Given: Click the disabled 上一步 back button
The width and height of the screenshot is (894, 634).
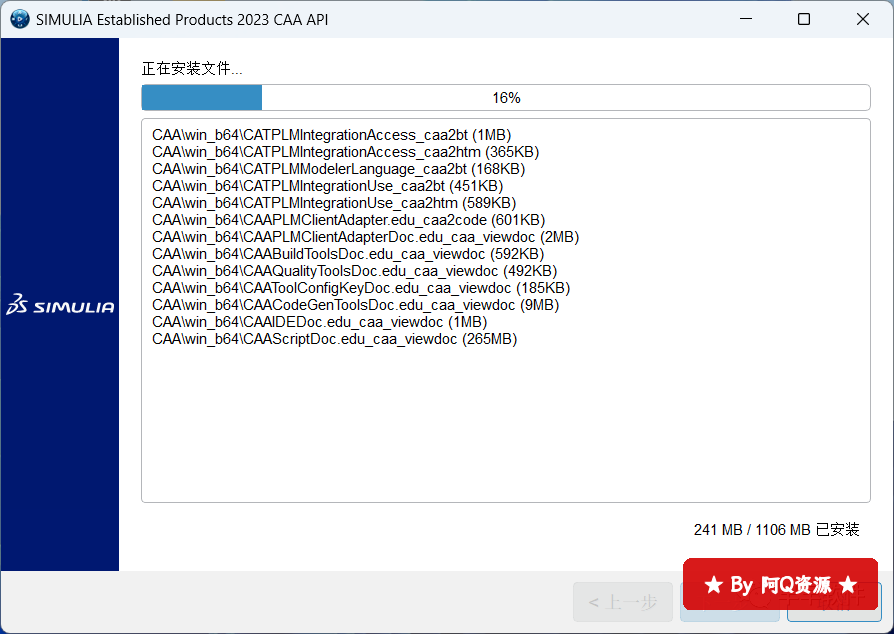Looking at the screenshot, I should (x=622, y=602).
